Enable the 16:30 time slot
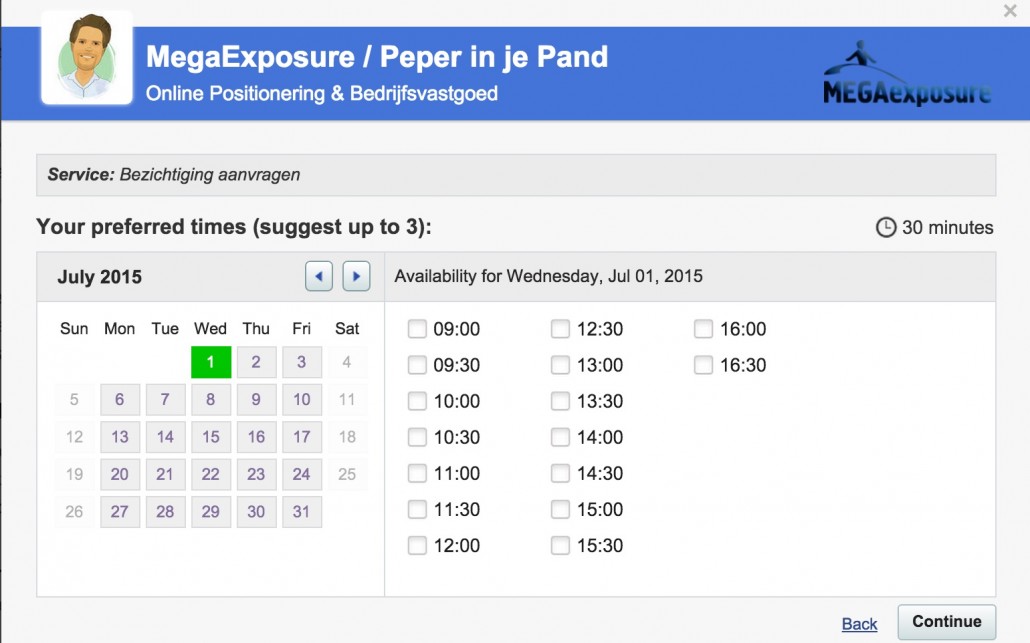This screenshot has width=1030, height=643. tap(704, 365)
